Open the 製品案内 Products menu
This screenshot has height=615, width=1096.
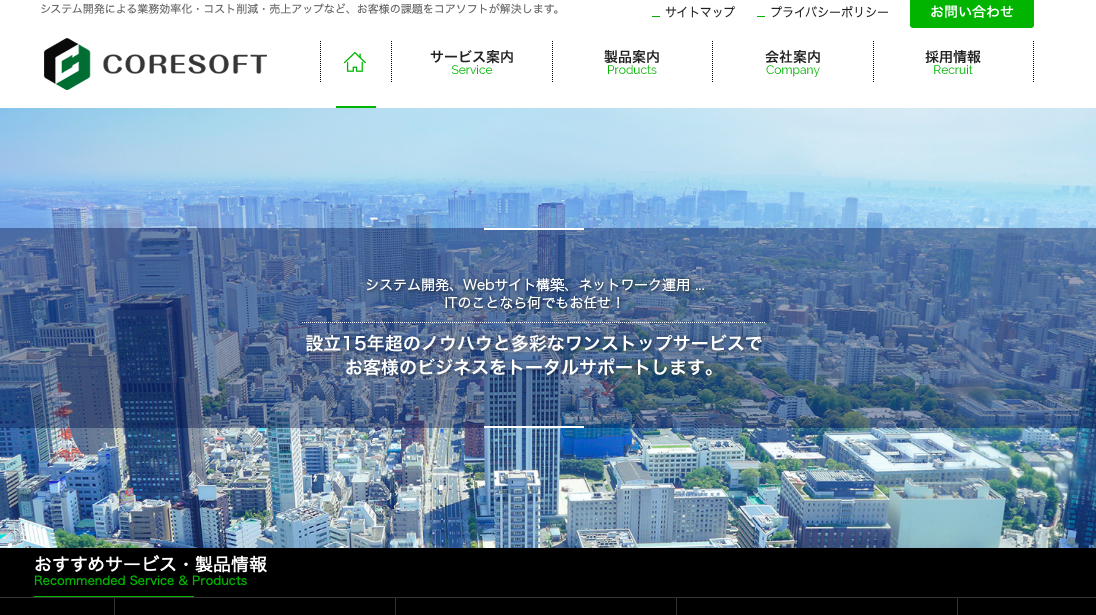[x=631, y=62]
